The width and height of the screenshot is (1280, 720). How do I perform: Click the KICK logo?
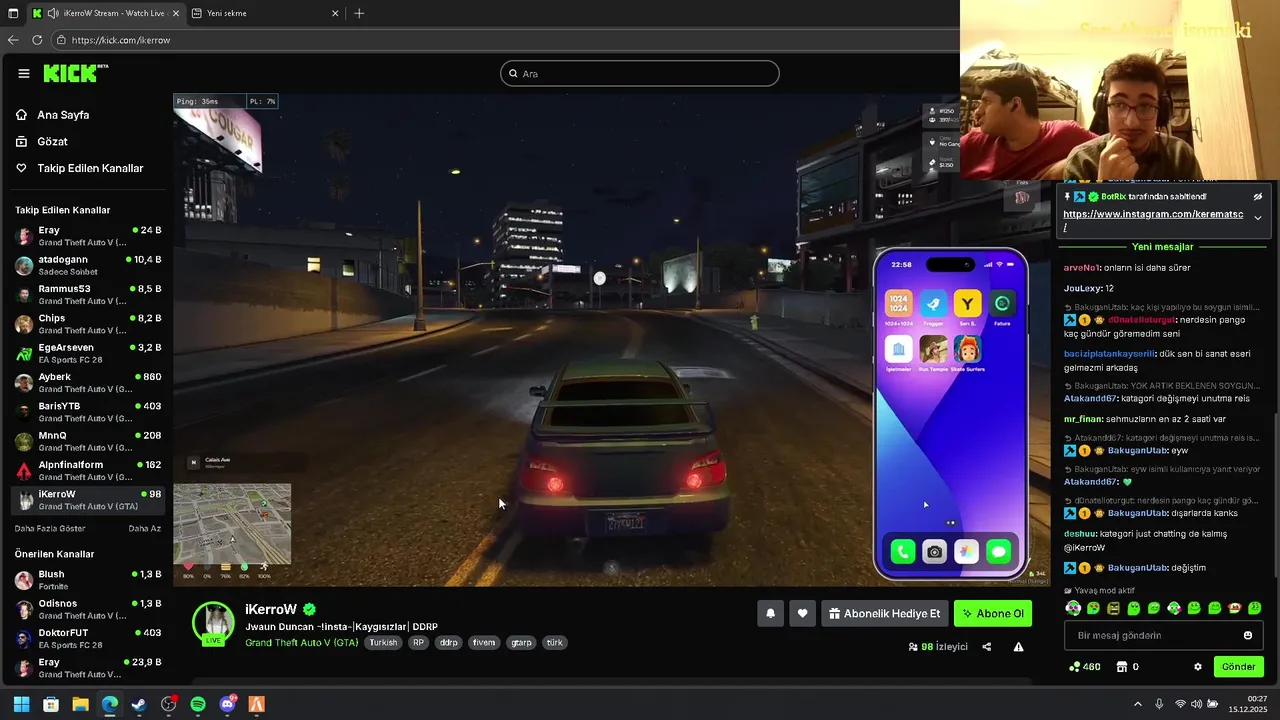(75, 73)
